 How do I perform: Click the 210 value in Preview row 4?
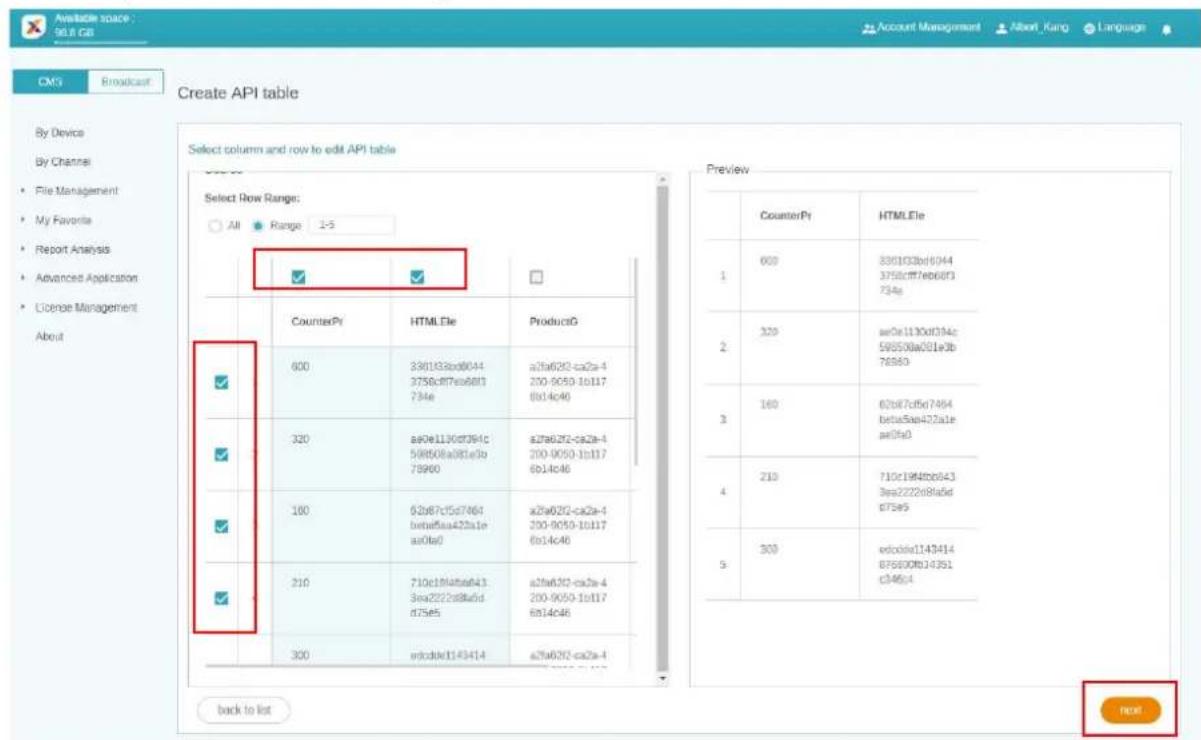769,478
